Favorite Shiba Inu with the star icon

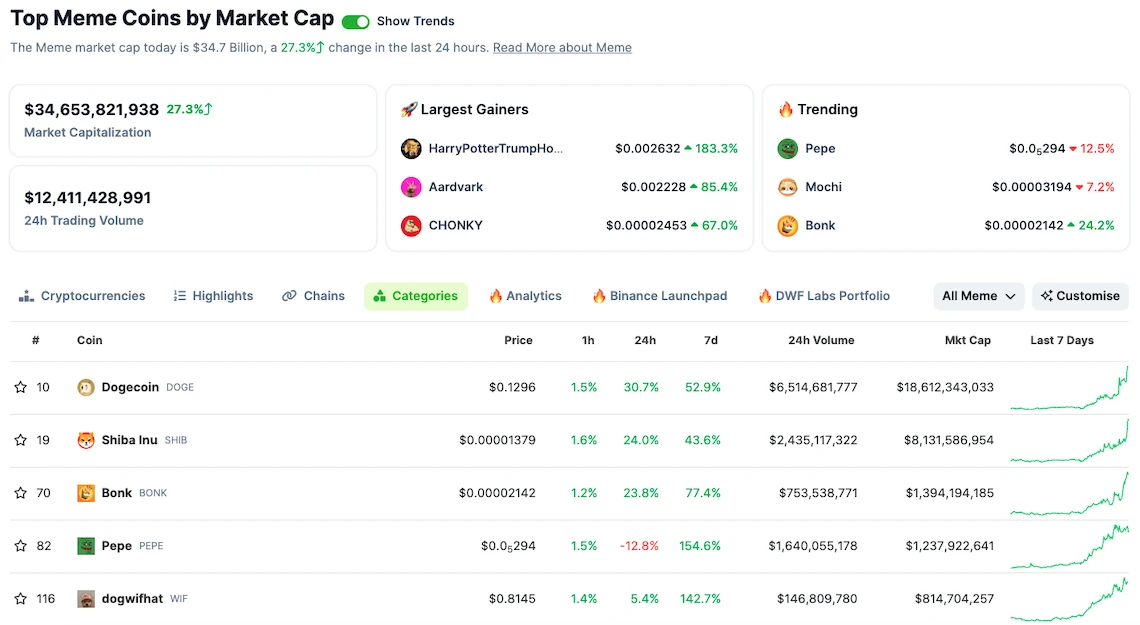click(20, 440)
